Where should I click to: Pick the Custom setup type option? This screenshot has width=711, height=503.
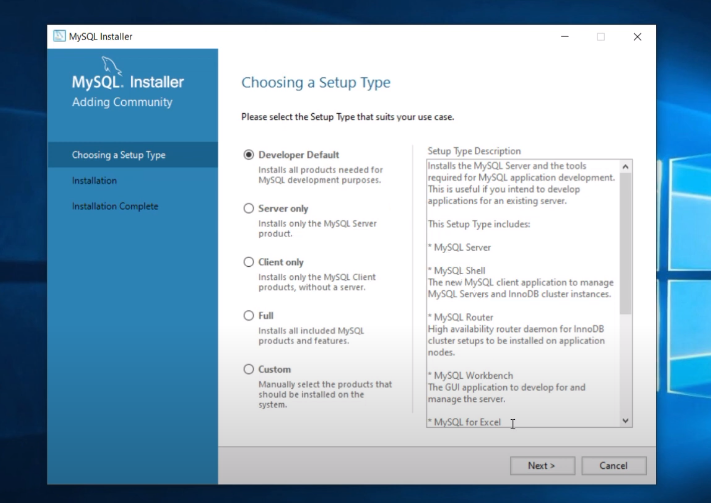[x=248, y=369]
